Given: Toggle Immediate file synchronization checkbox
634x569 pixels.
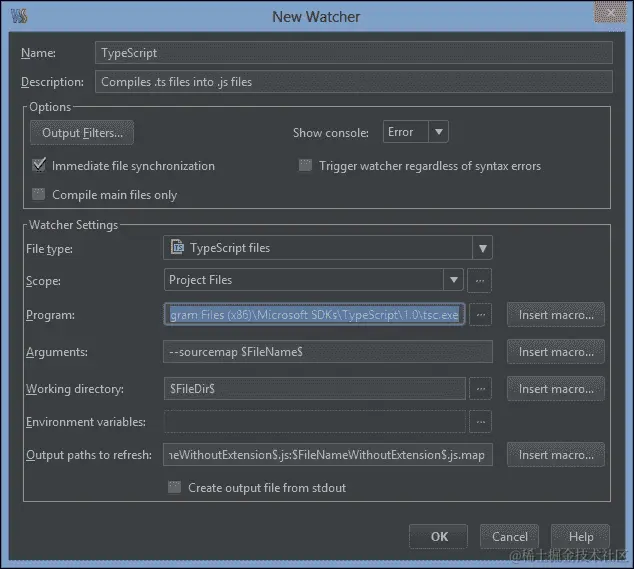Looking at the screenshot, I should click(x=39, y=165).
